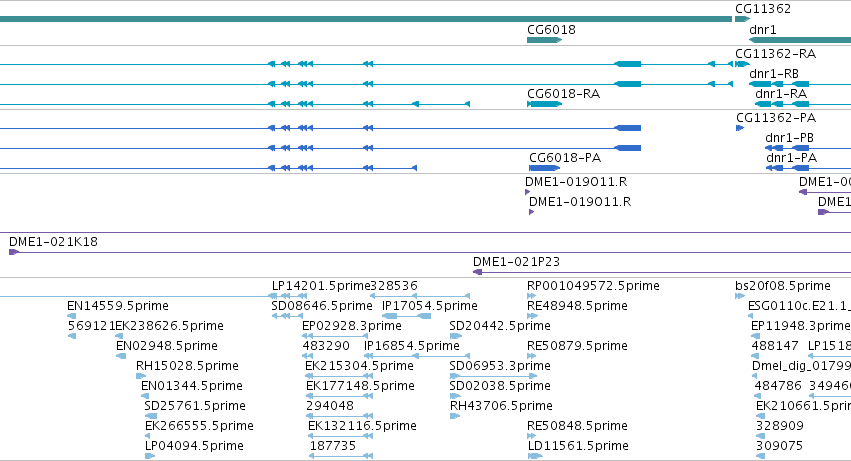Image resolution: width=851 pixels, height=461 pixels.
Task: Select the 484786 feature label
Action: tap(778, 386)
